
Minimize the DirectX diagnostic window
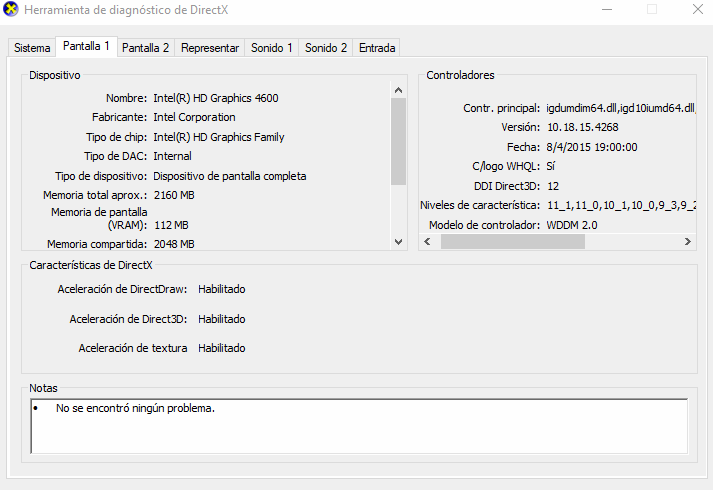pyautogui.click(x=607, y=9)
